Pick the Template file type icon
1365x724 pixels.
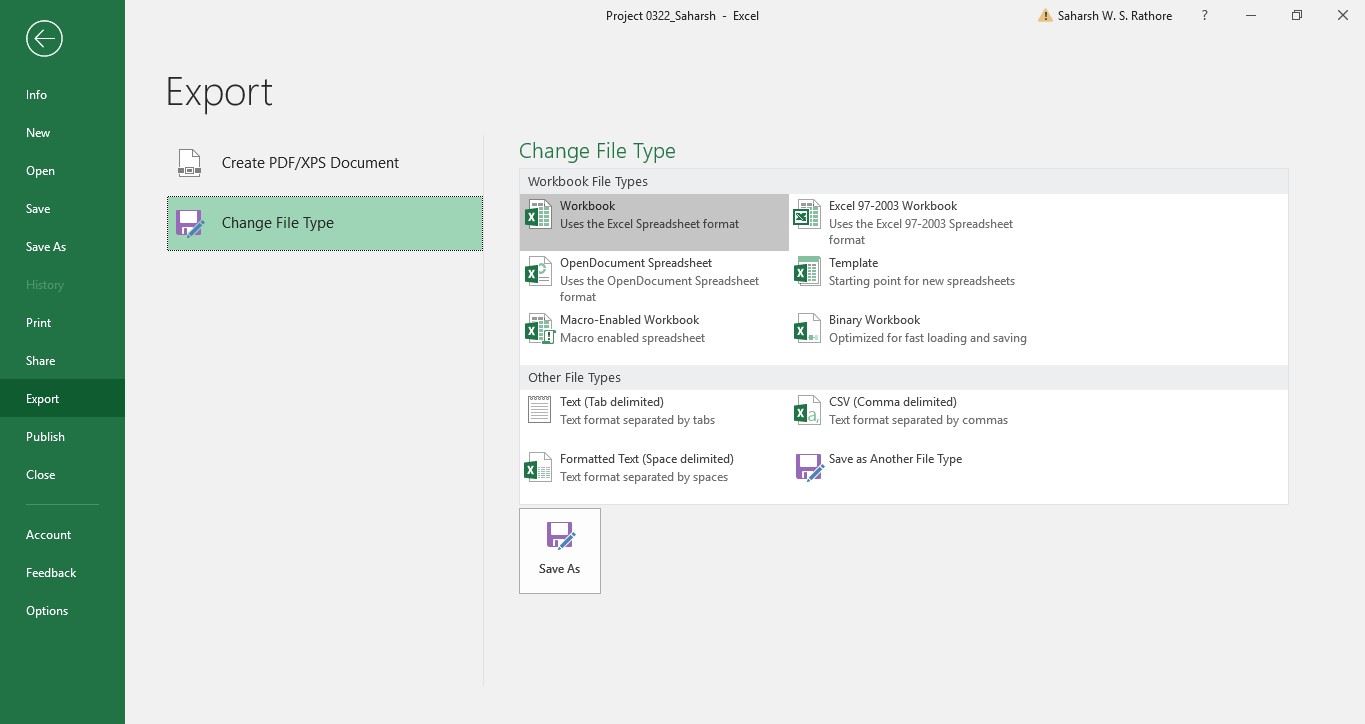click(x=807, y=271)
